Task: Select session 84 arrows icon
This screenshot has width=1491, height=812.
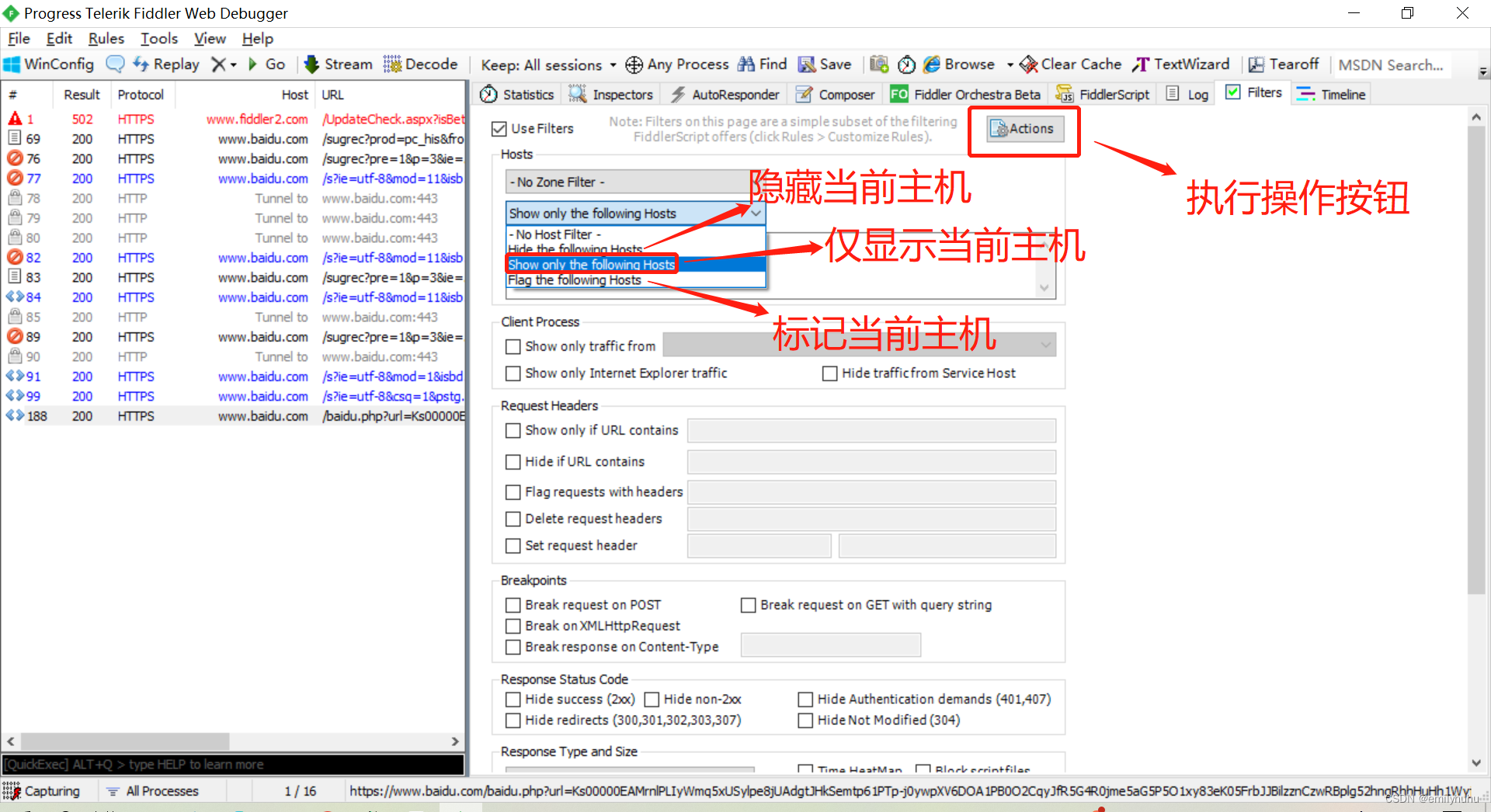Action: pos(15,297)
